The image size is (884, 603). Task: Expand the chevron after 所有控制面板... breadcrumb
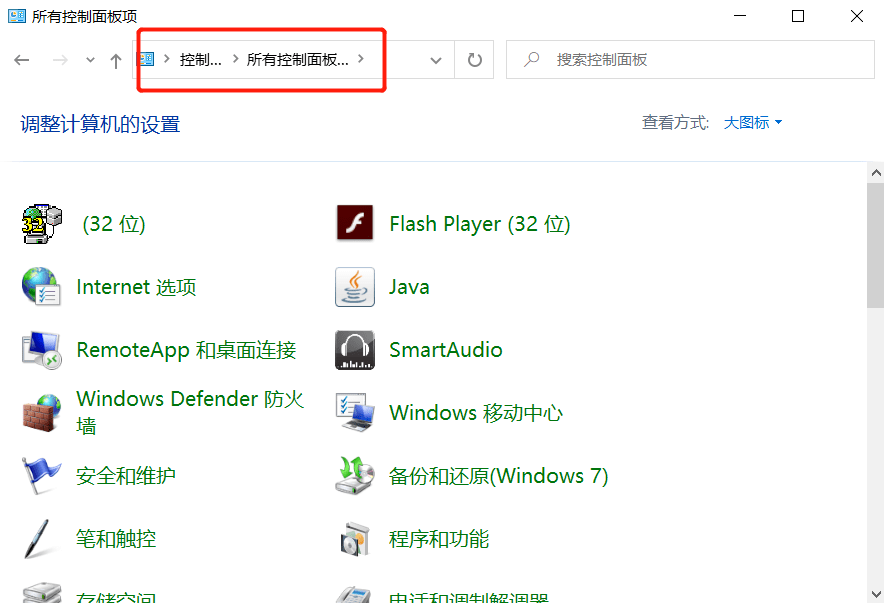point(361,59)
